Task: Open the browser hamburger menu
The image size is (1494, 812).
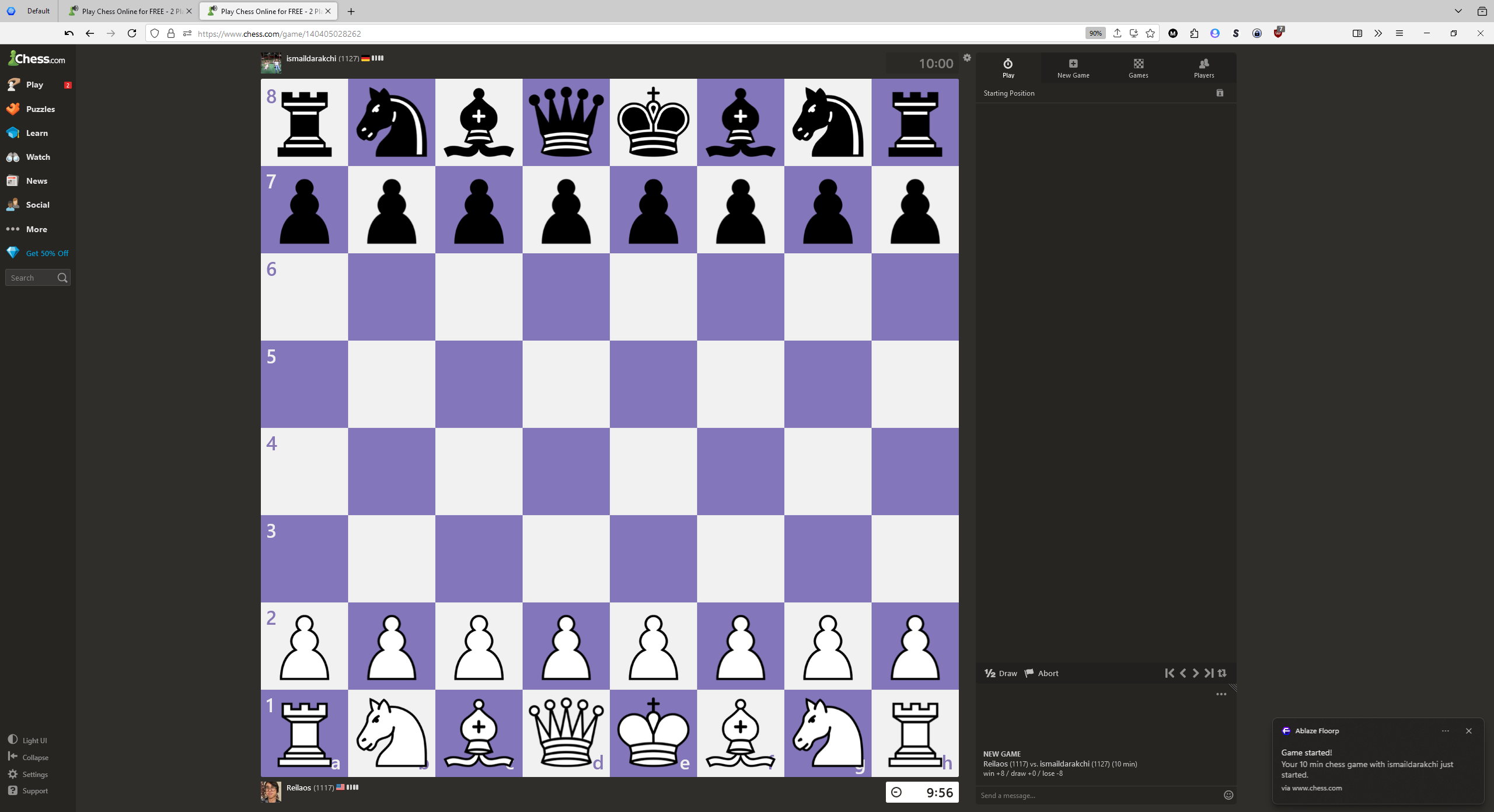Action: point(1399,33)
